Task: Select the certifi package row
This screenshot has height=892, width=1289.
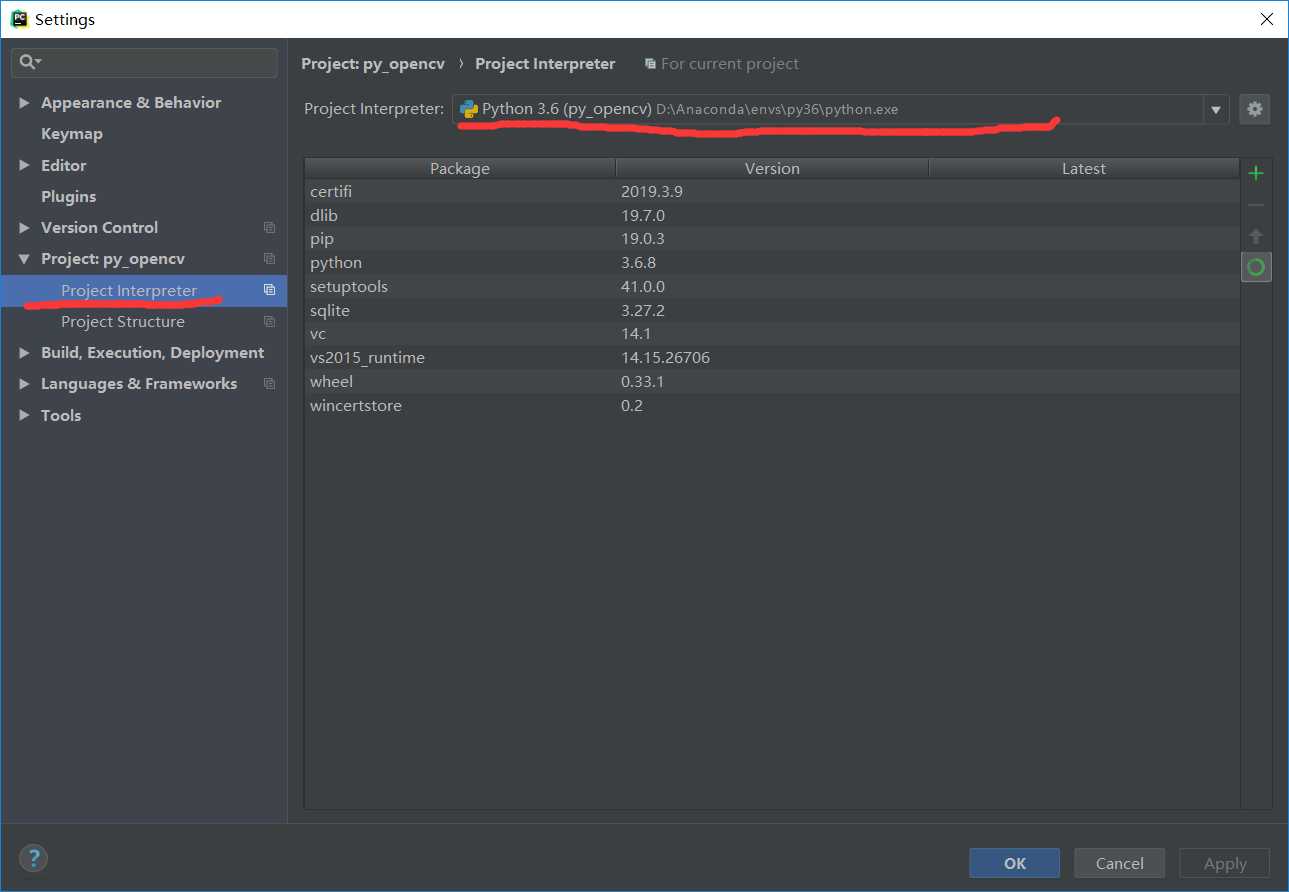Action: [x=772, y=191]
